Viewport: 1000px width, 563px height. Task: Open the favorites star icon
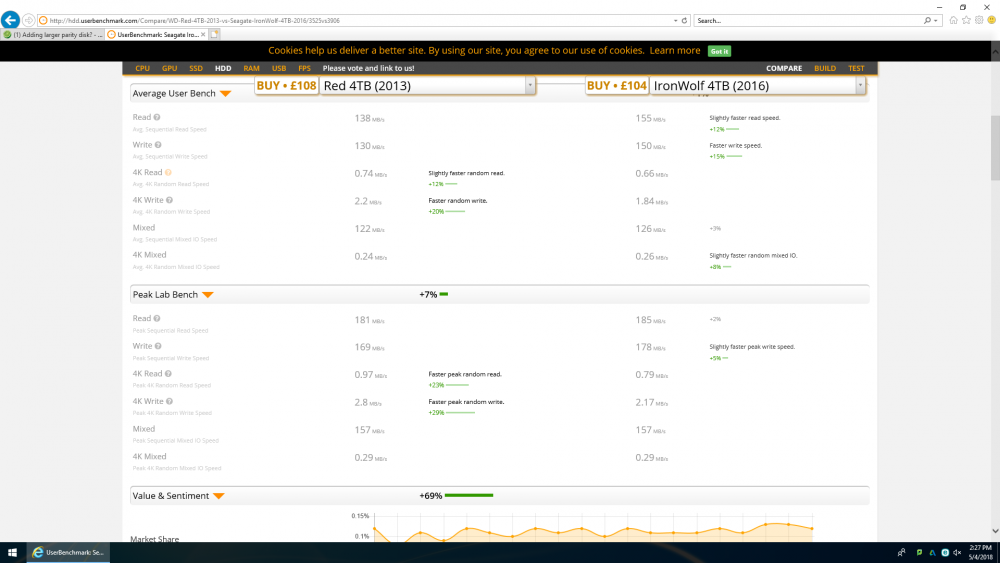(x=966, y=20)
